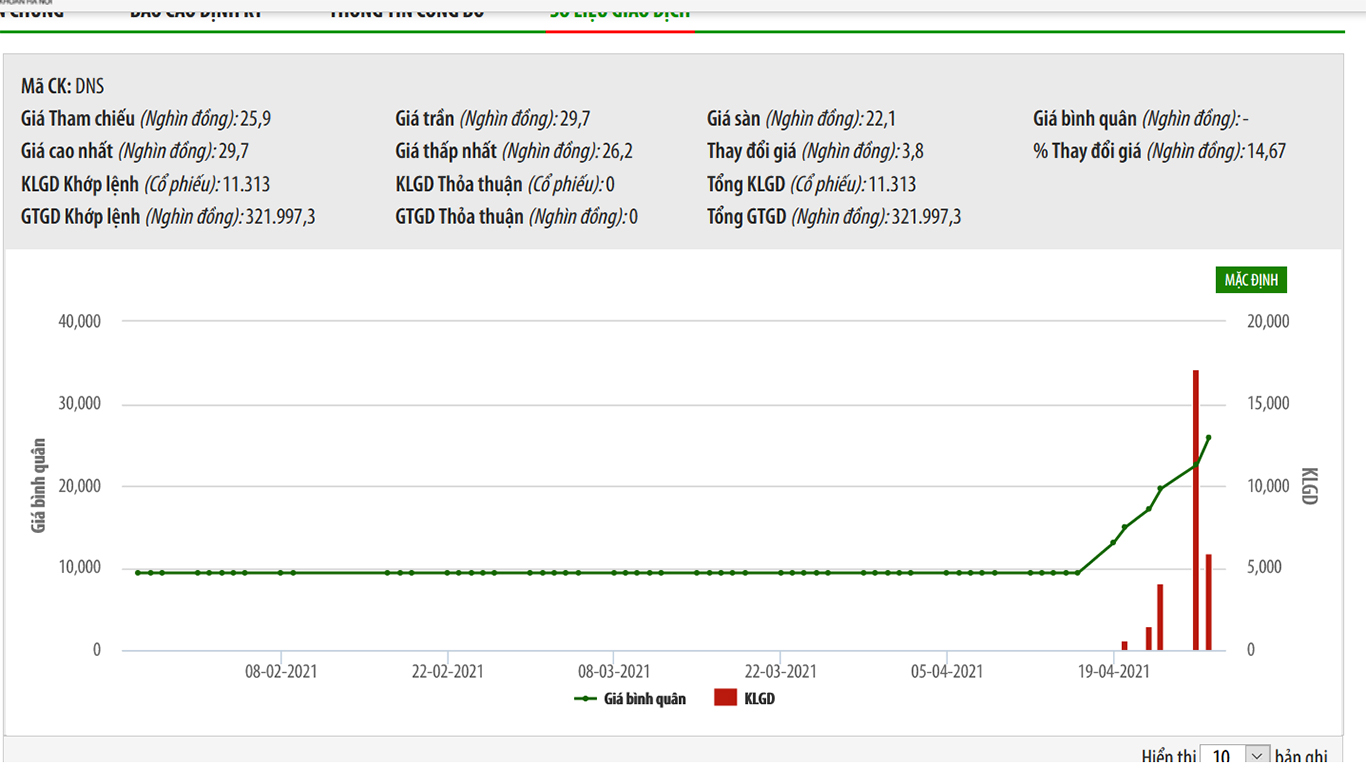Click the Mã CK: DNS stock code text
This screenshot has height=768, width=1366.
[62, 87]
